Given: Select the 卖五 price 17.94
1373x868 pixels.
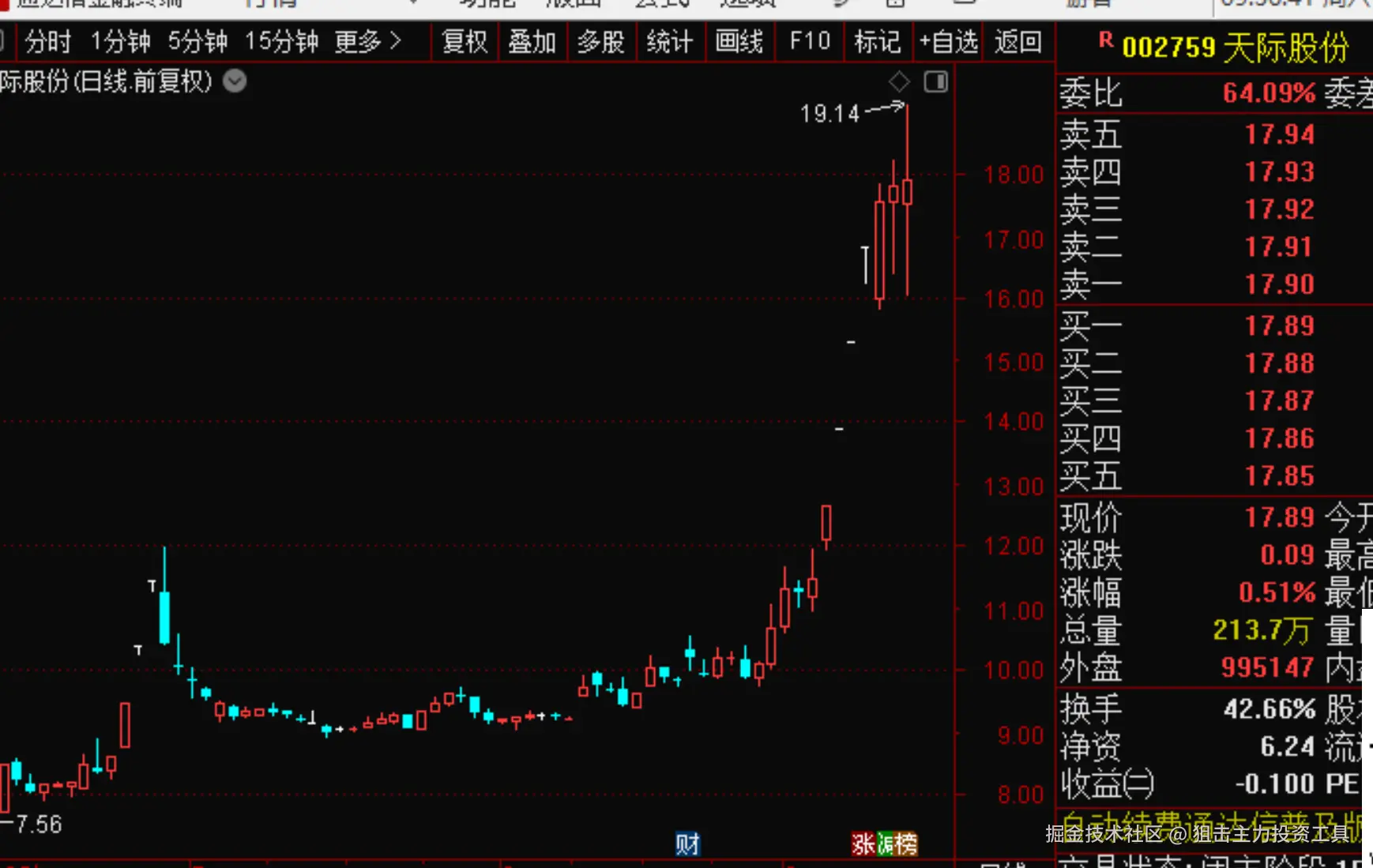Looking at the screenshot, I should [x=1280, y=134].
